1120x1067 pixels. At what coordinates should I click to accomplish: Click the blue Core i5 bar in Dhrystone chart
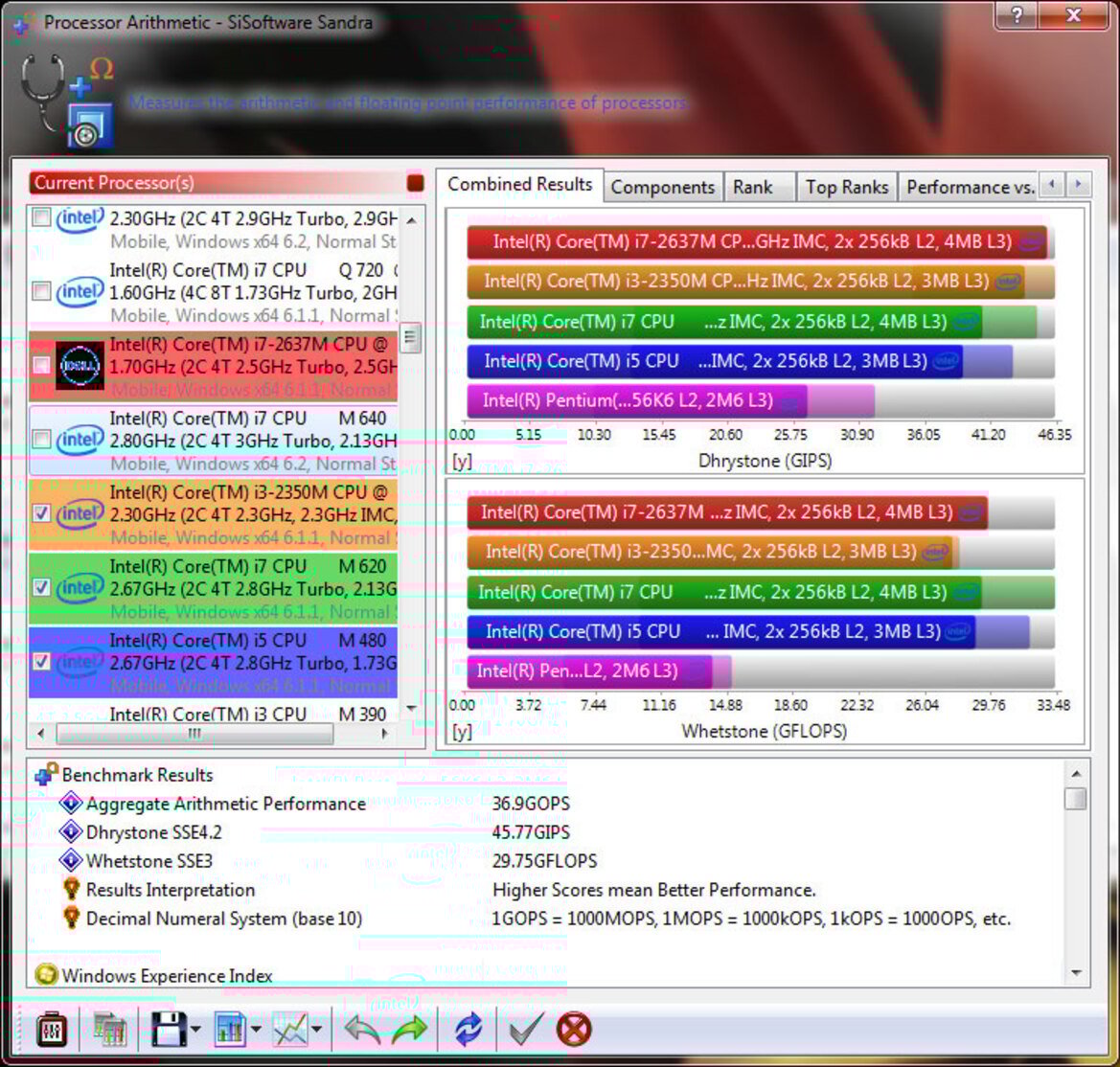pyautogui.click(x=715, y=361)
